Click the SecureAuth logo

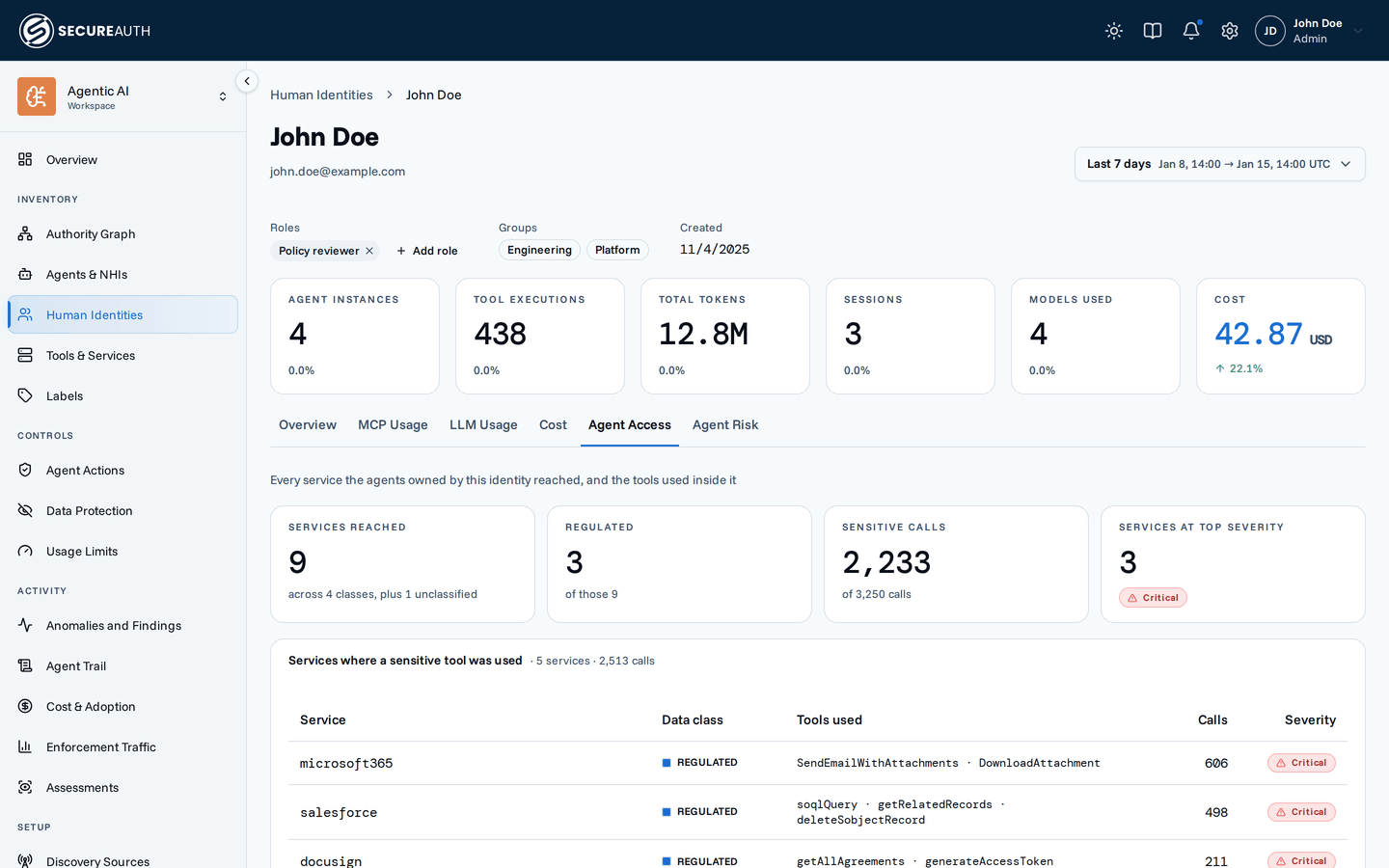tap(85, 31)
